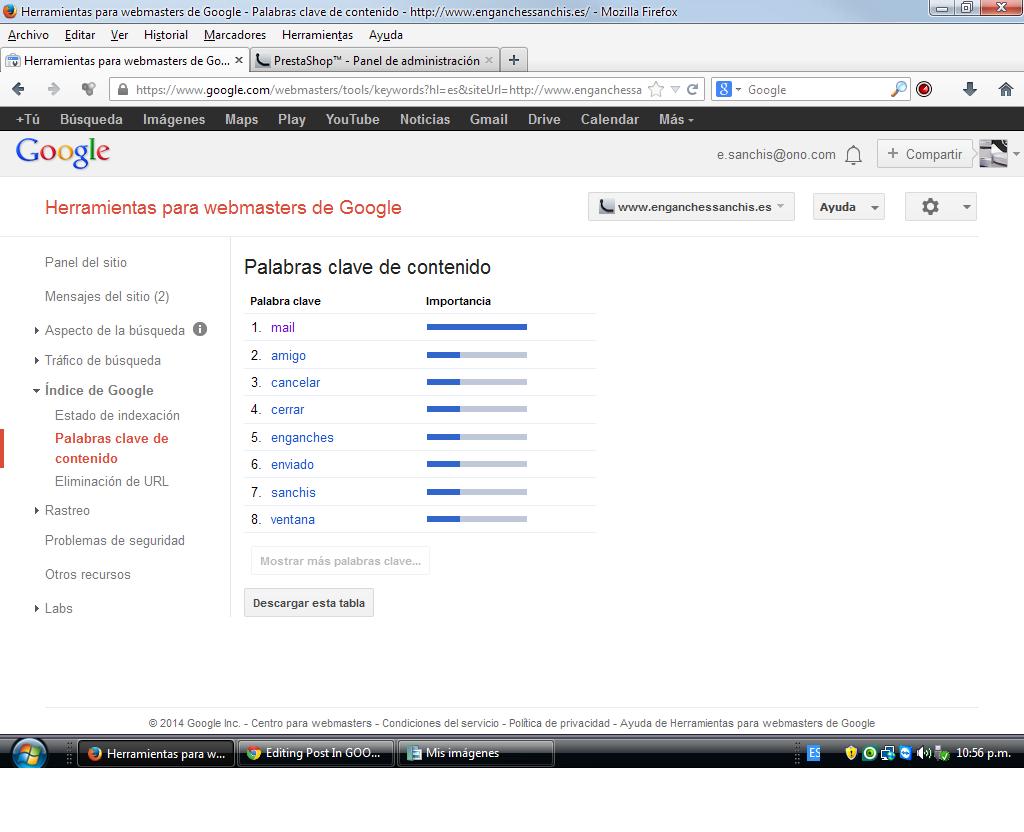Switch to Editing Post In GOO... taskbar window
Screen dimensions: 1024x832
[x=316, y=753]
